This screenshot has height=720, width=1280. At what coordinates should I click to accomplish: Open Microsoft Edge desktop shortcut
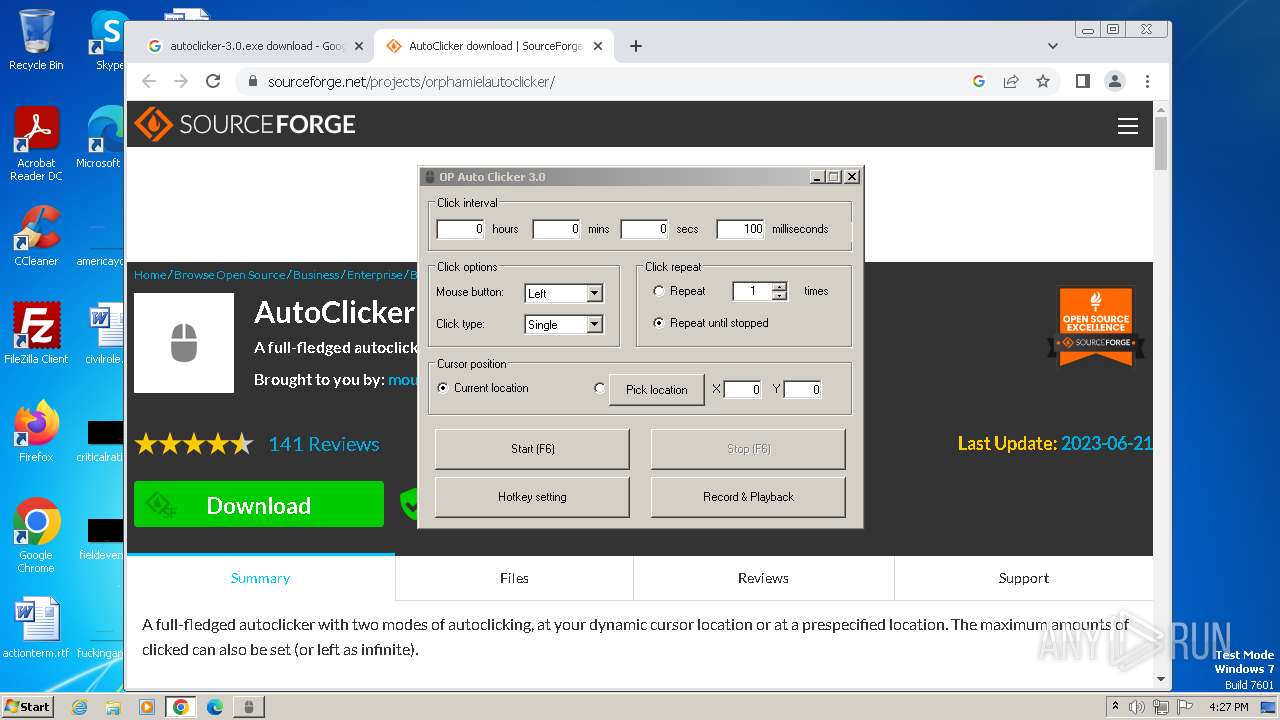(x=103, y=138)
